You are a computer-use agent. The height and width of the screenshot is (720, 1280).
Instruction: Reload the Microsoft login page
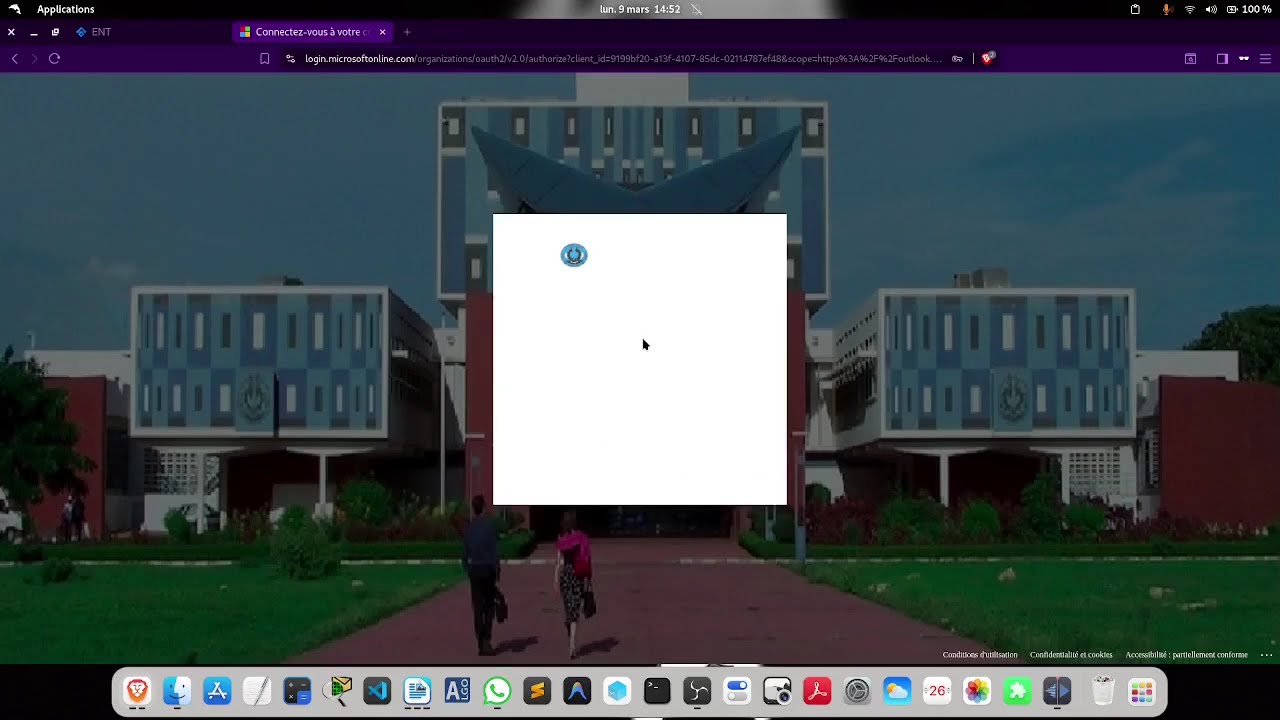pos(54,58)
